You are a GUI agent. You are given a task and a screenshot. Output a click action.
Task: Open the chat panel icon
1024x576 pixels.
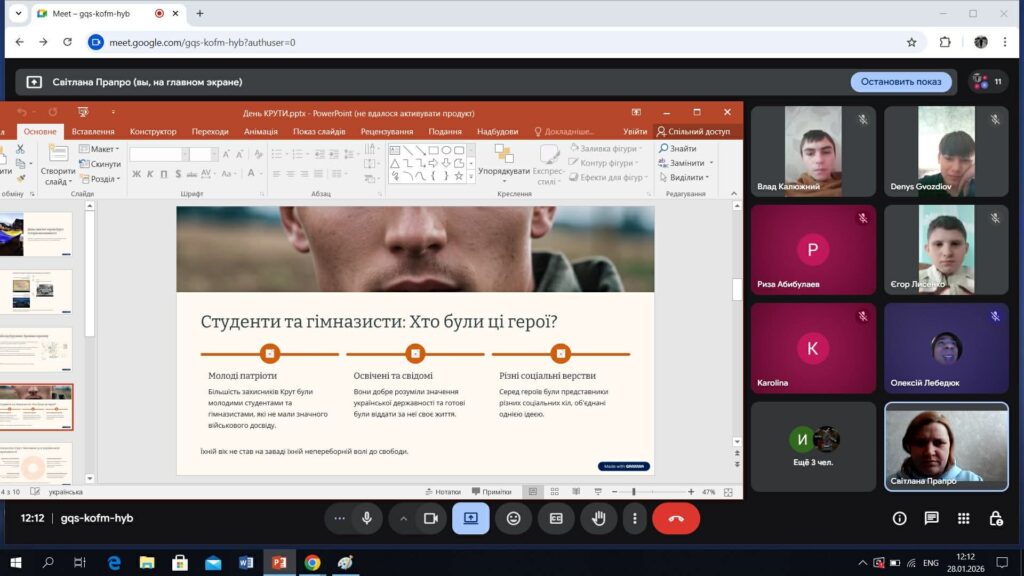931,518
